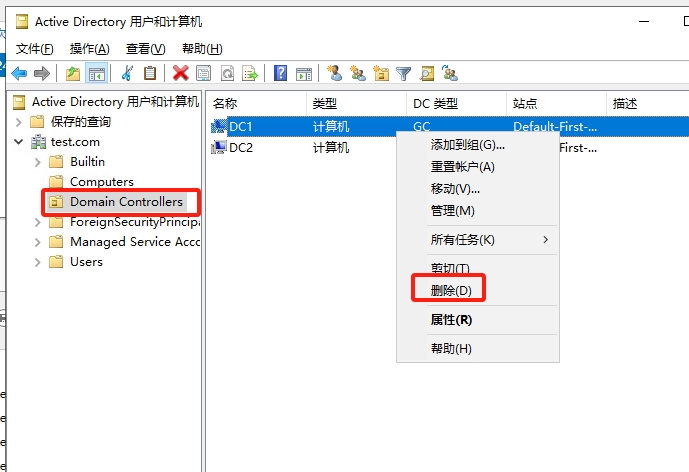
Task: Sort by 名称 column header
Action: click(256, 104)
